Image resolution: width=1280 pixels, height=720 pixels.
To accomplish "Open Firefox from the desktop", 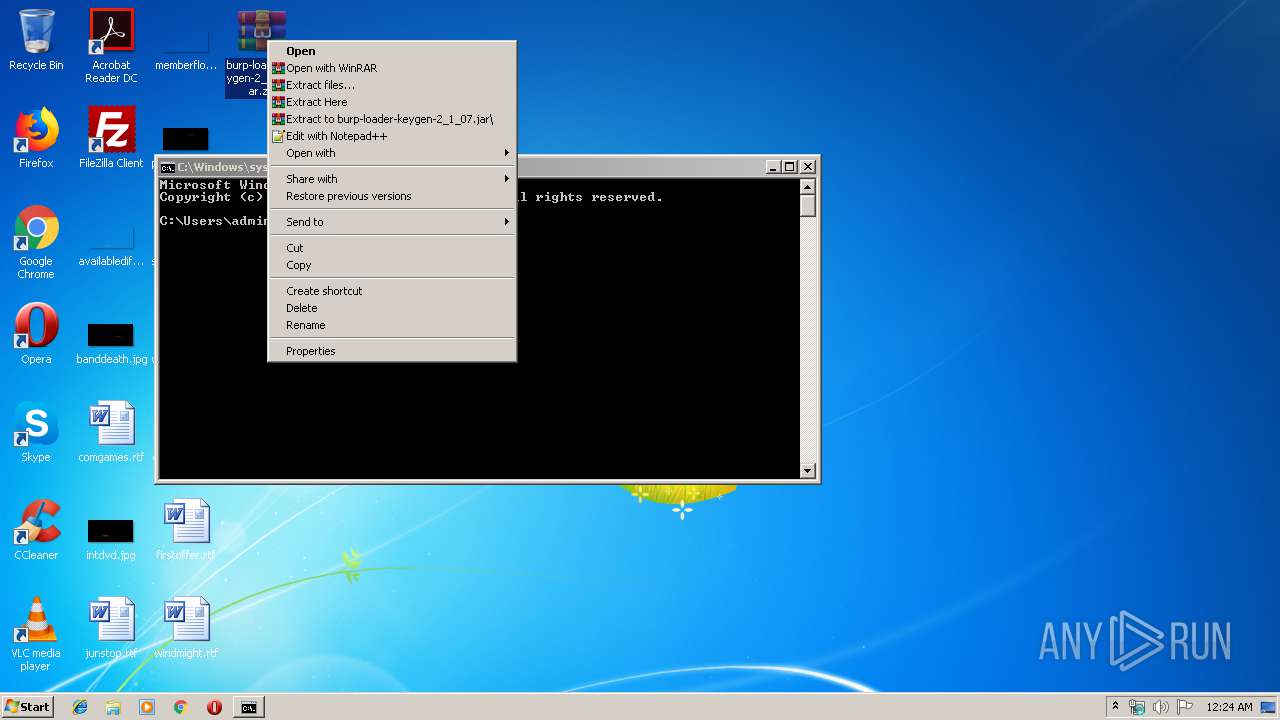I will coord(36,138).
